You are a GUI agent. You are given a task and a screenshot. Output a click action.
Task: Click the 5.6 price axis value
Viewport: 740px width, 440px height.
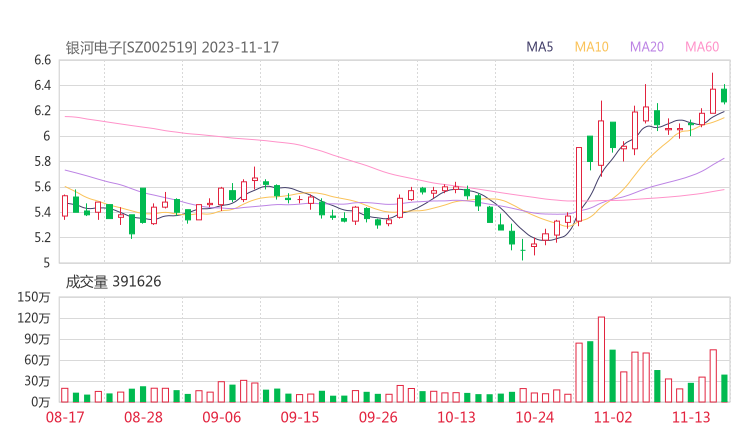tap(42, 187)
